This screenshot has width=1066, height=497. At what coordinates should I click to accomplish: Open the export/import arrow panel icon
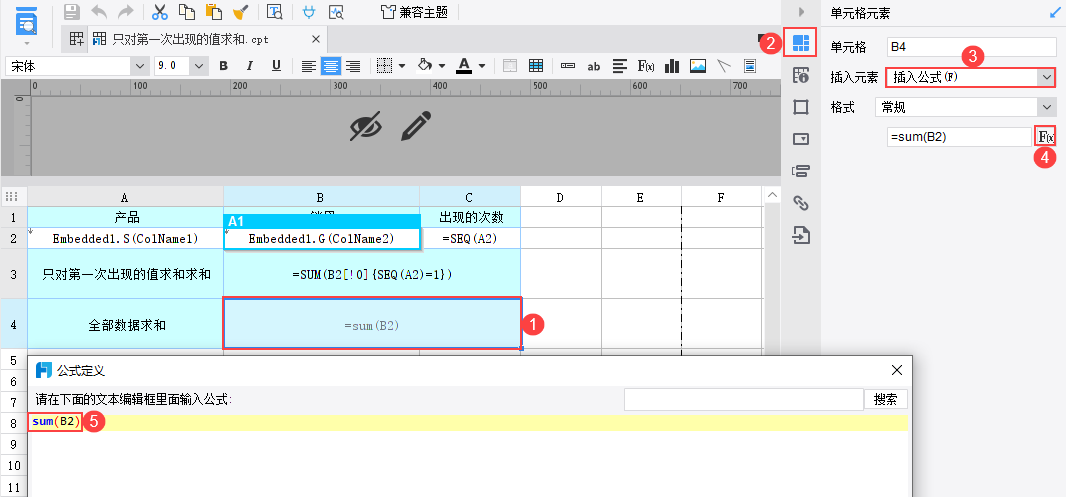click(801, 235)
